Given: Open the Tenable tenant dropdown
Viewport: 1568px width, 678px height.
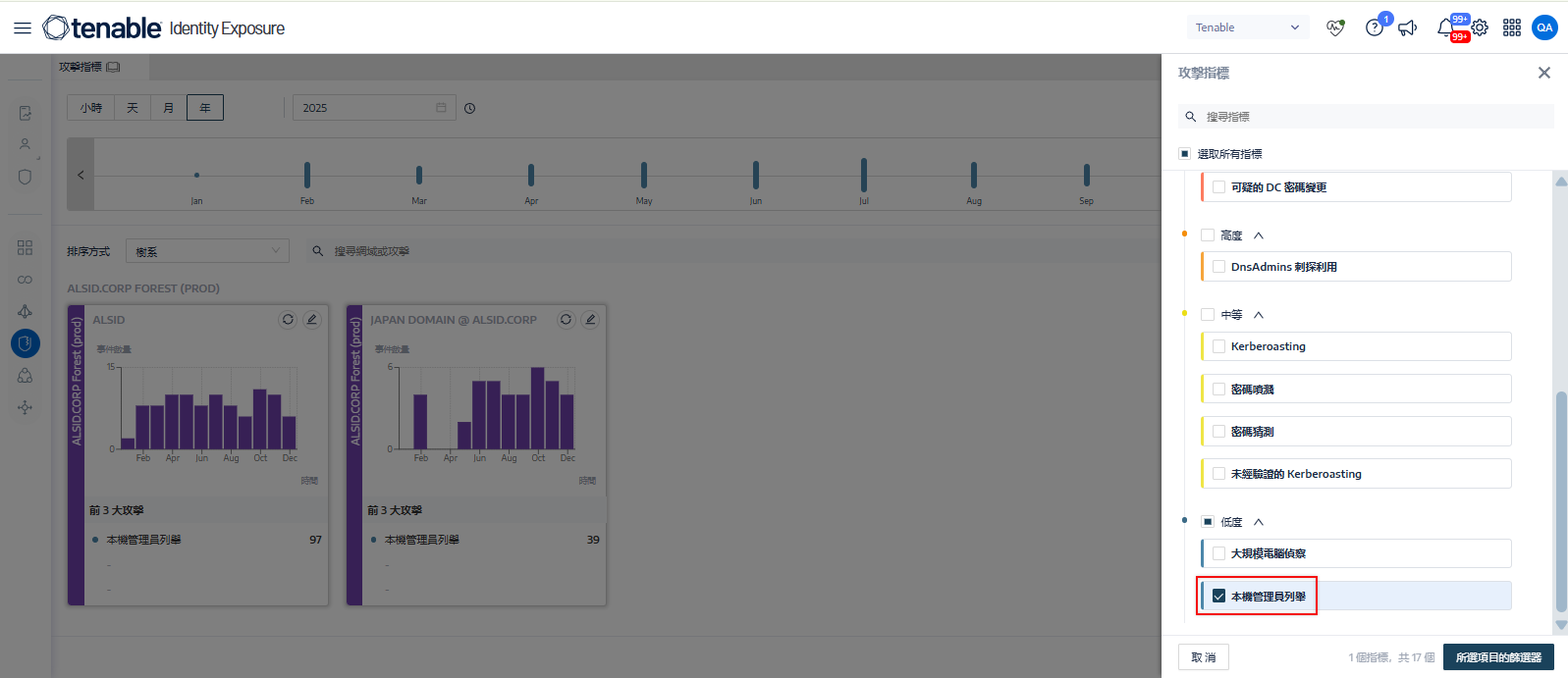Looking at the screenshot, I should coord(1247,27).
